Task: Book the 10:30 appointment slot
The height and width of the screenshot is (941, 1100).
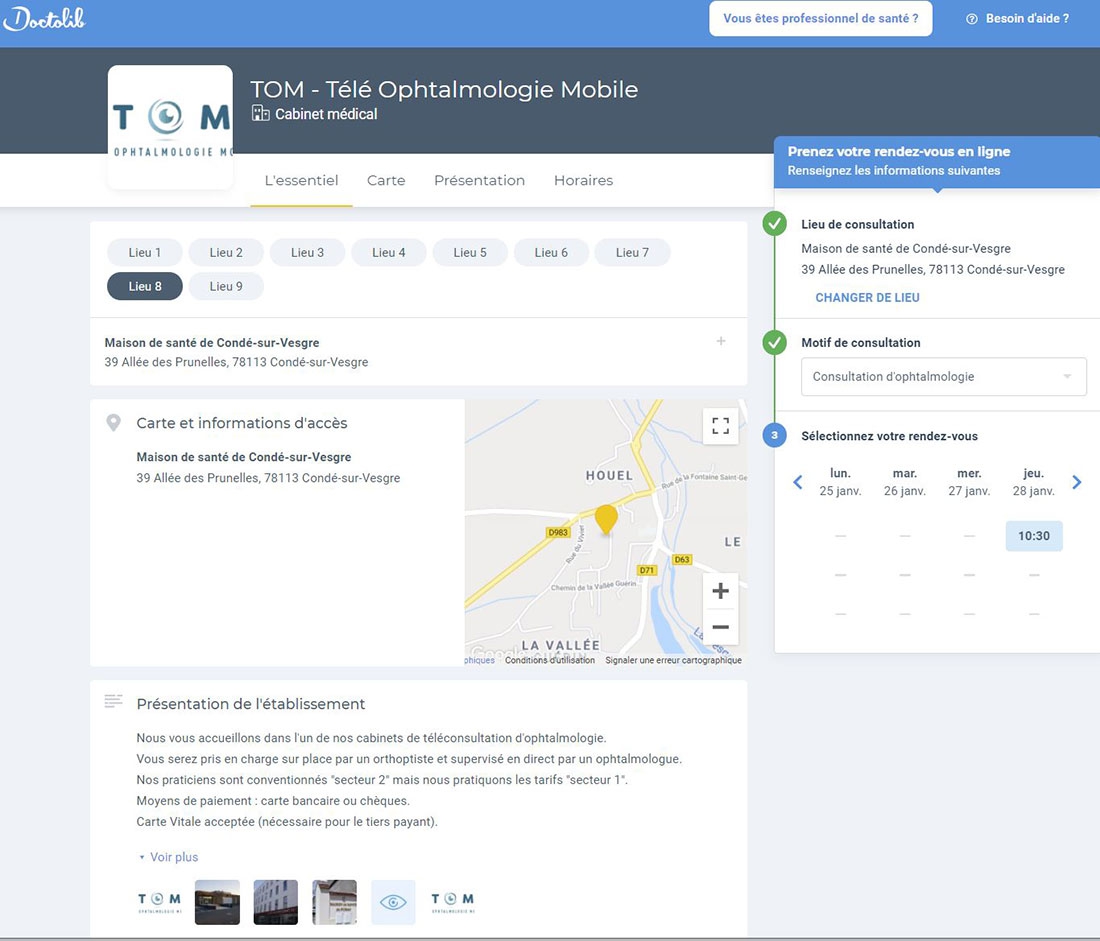Action: pyautogui.click(x=1034, y=536)
